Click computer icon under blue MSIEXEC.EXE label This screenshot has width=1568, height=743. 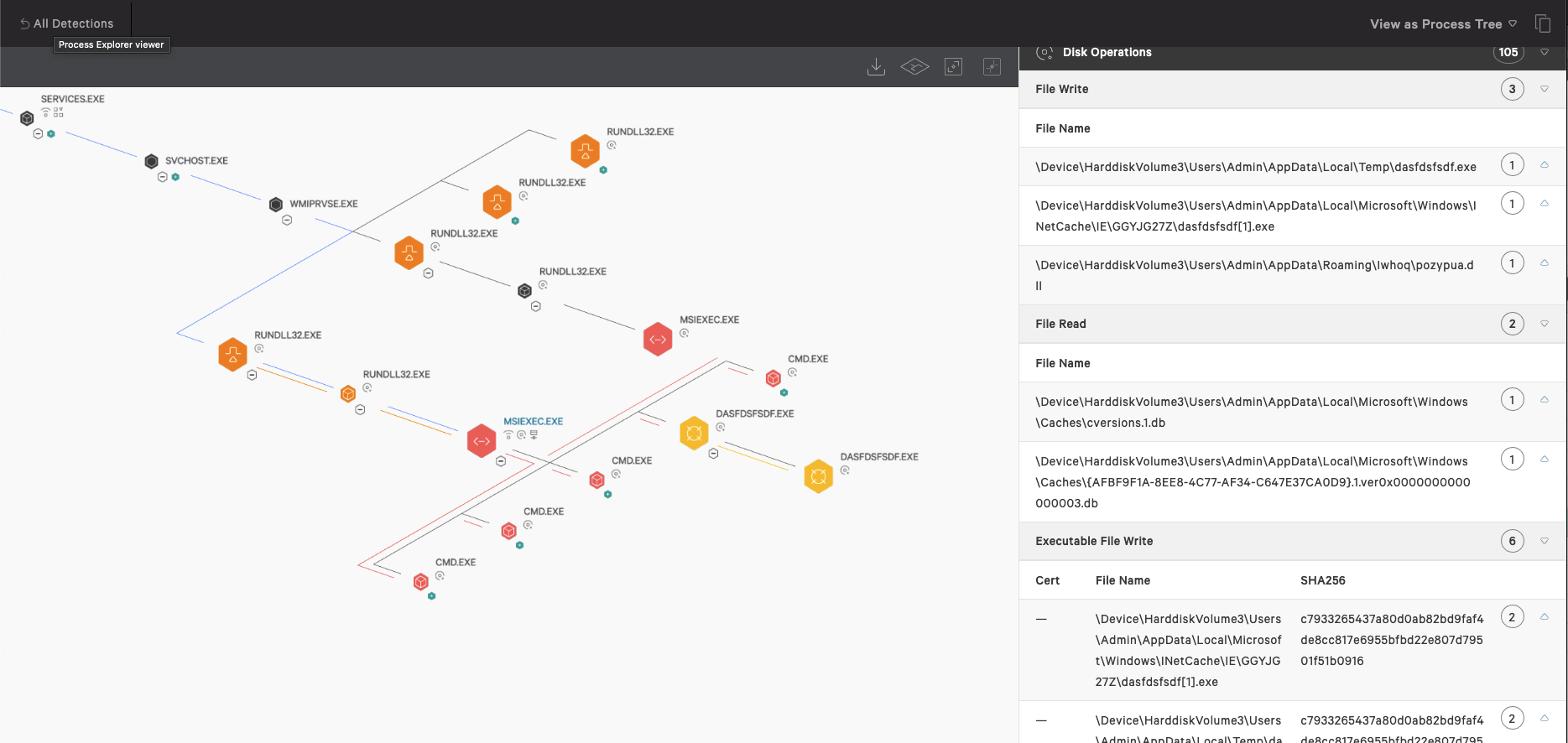534,434
